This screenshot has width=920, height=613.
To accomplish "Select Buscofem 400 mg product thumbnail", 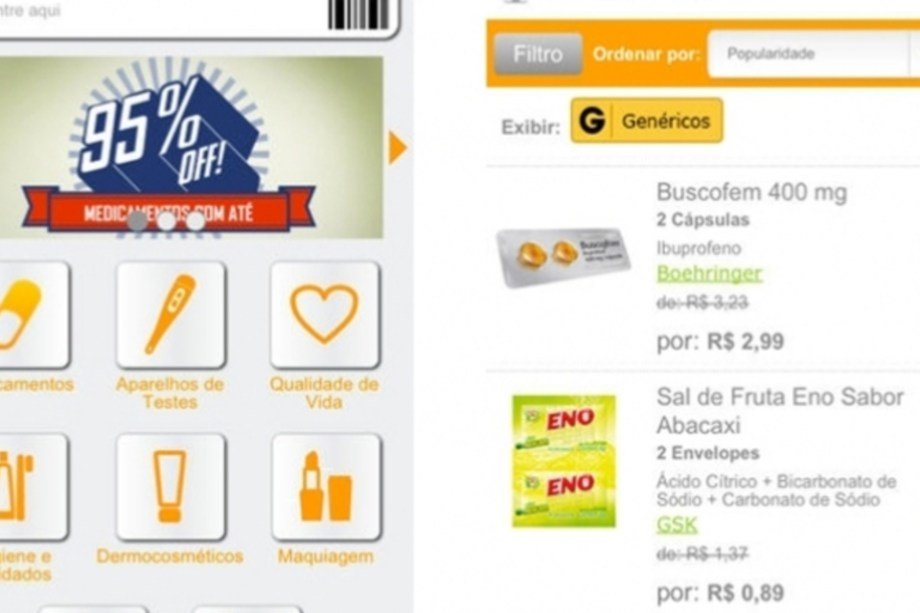I will pos(563,257).
